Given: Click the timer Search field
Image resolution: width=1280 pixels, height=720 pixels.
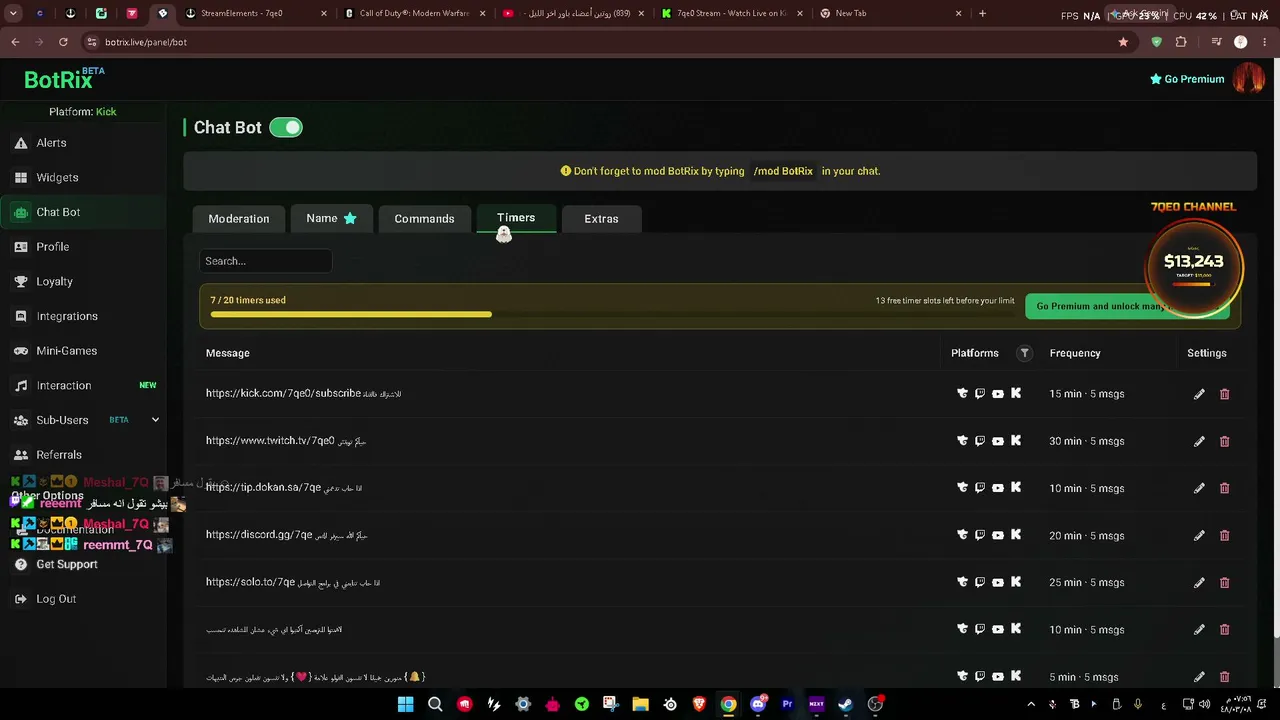Looking at the screenshot, I should pyautogui.click(x=266, y=261).
